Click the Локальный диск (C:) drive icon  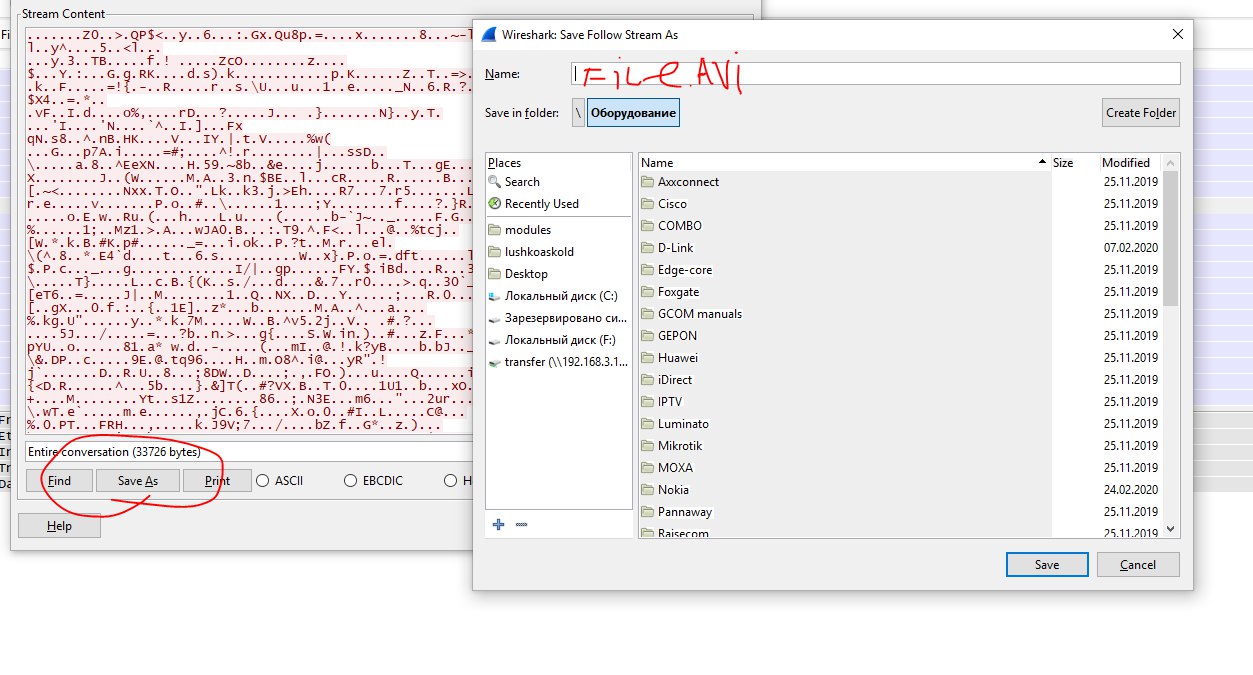(x=494, y=296)
